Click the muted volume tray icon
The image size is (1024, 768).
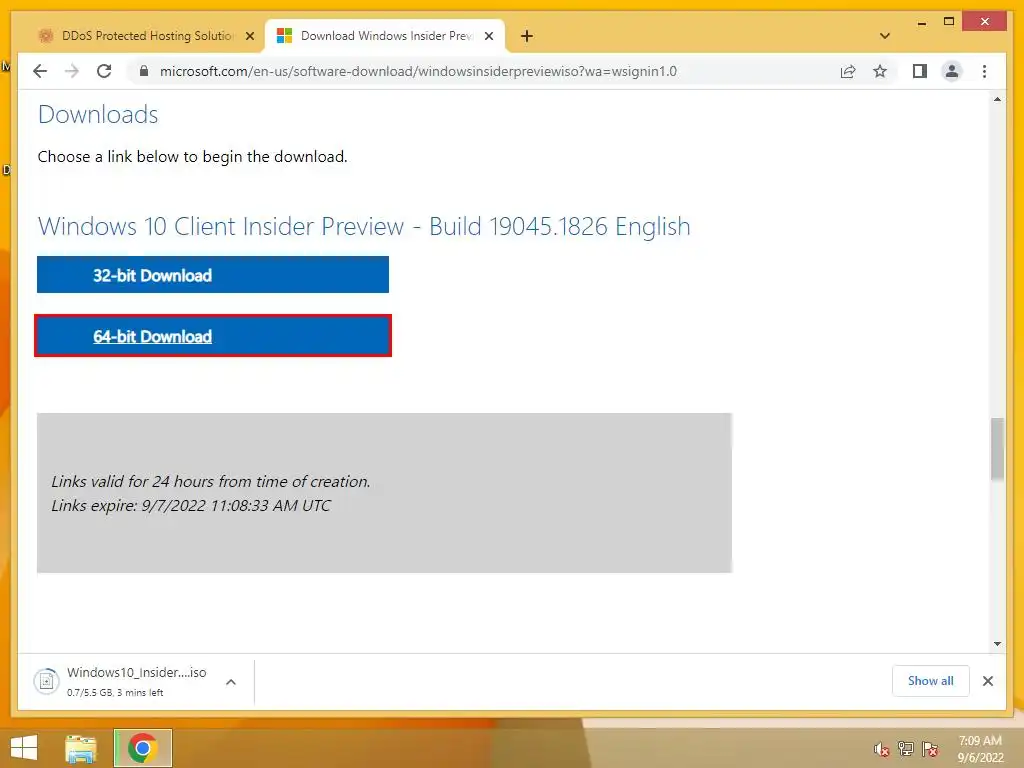click(882, 749)
